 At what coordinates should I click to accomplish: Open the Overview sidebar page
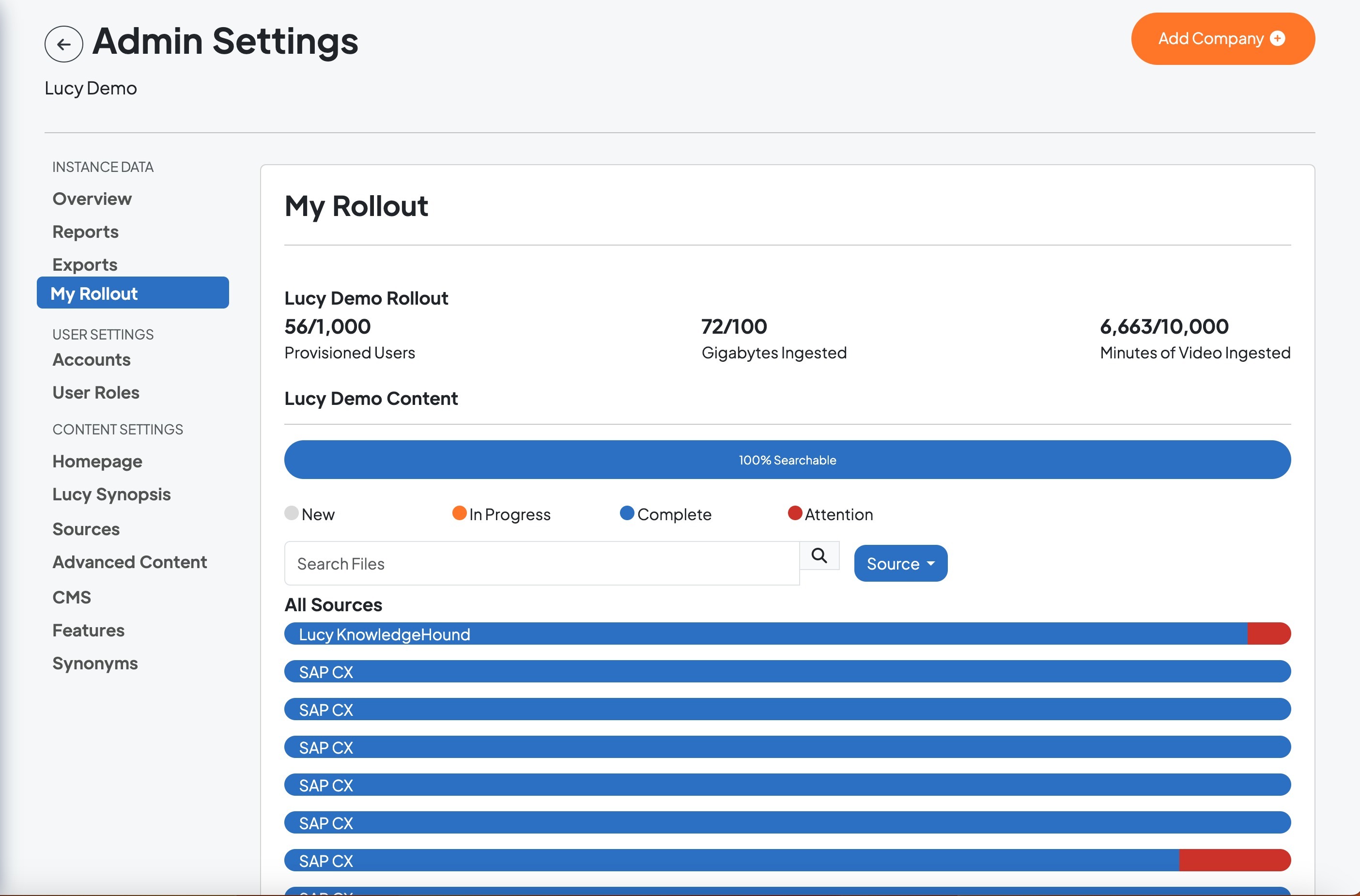tap(92, 199)
